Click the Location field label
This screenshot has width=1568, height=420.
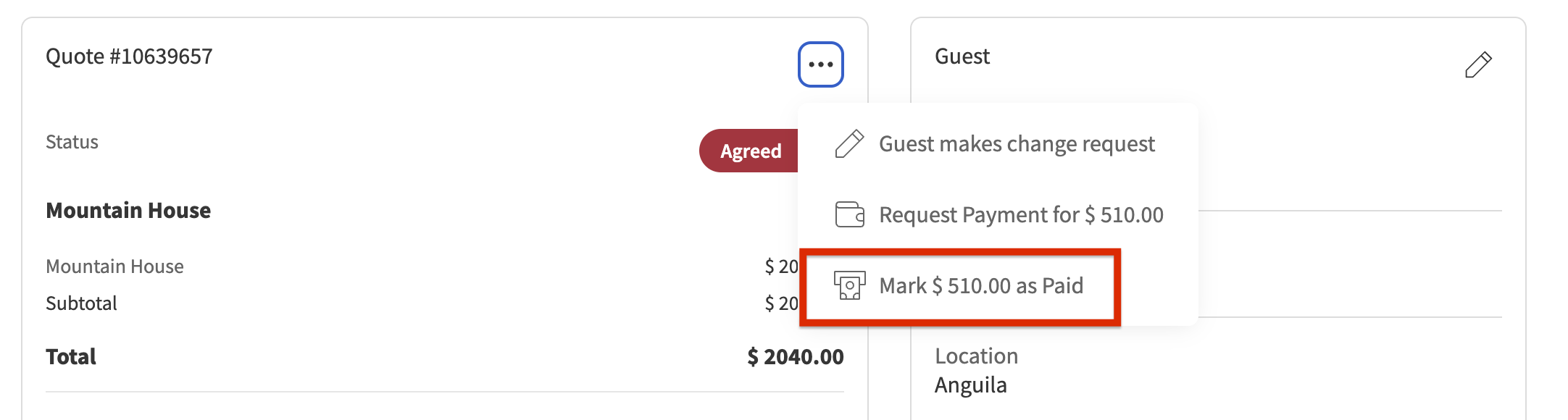[976, 356]
